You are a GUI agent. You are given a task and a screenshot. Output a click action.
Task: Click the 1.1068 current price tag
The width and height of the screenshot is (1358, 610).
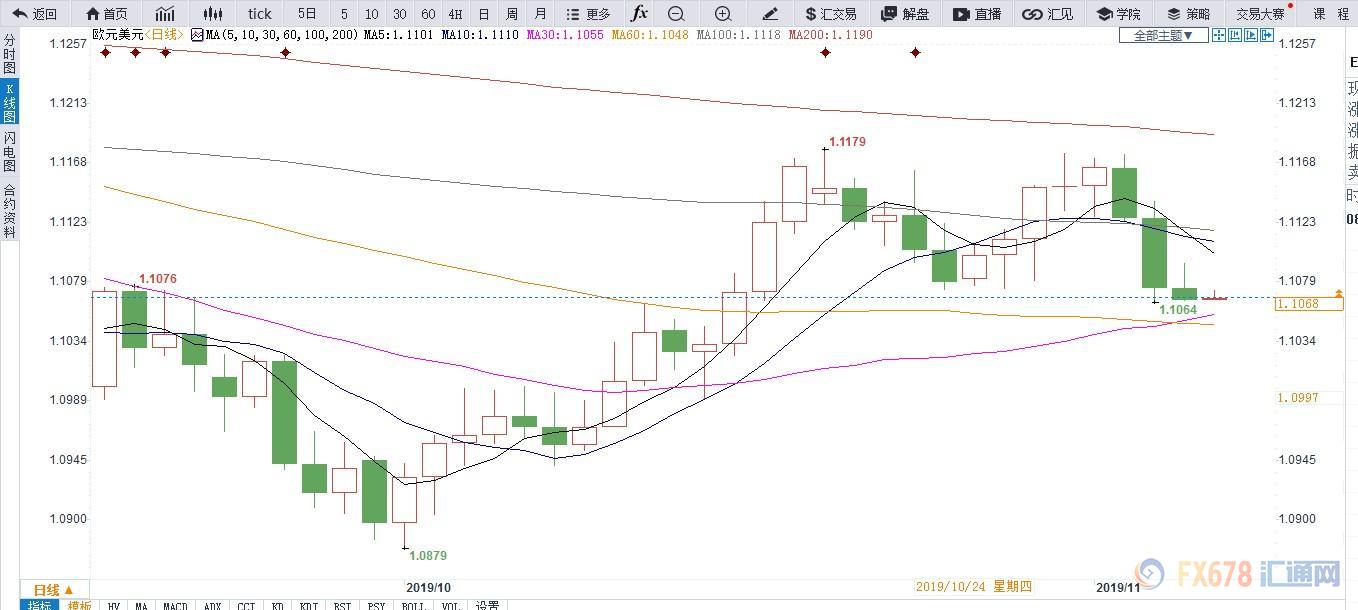click(x=1309, y=303)
